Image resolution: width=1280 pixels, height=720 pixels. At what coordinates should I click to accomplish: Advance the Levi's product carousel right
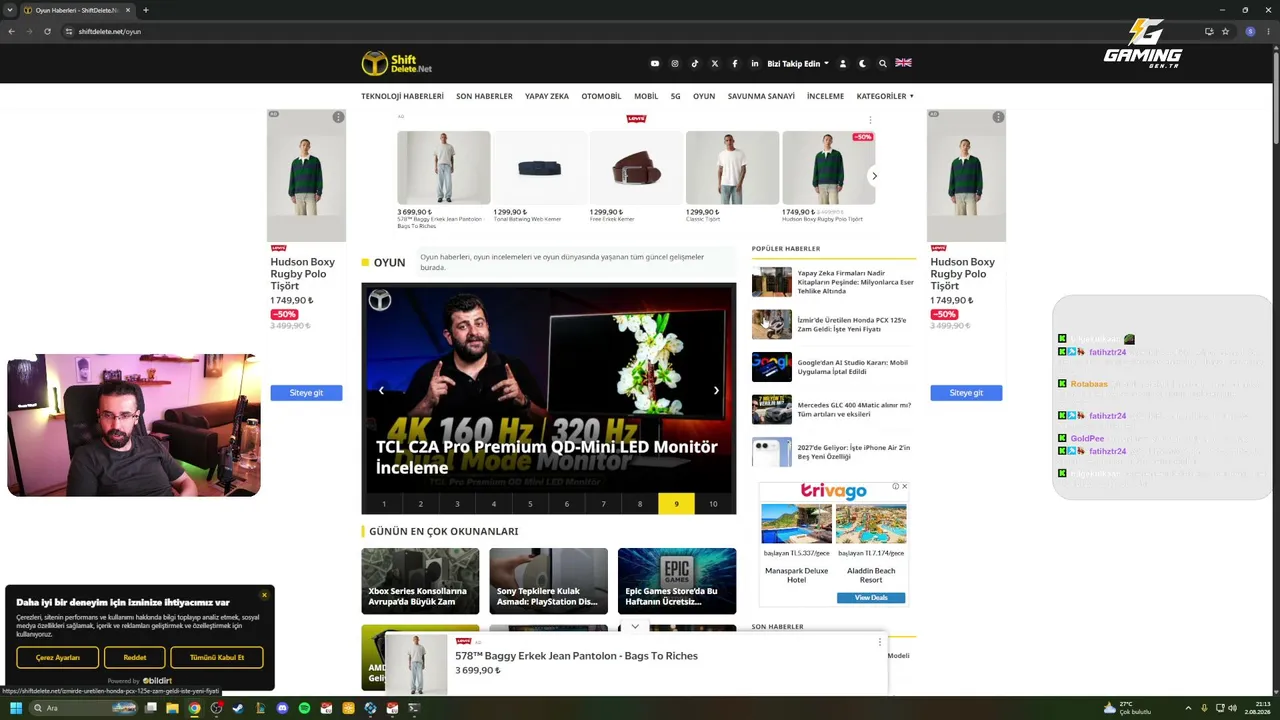coord(874,176)
